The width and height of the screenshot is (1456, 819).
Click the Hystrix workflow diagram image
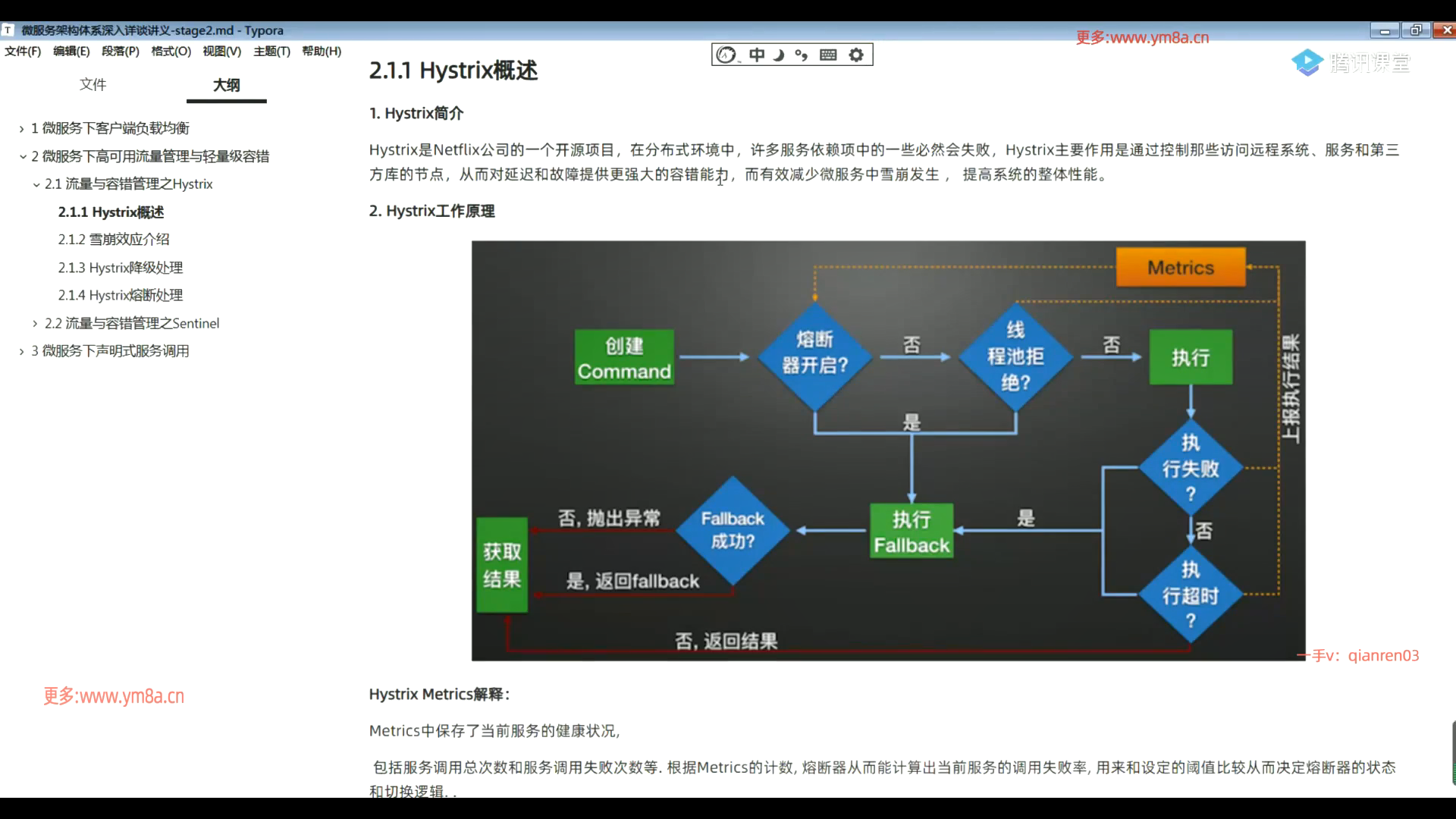(x=888, y=450)
